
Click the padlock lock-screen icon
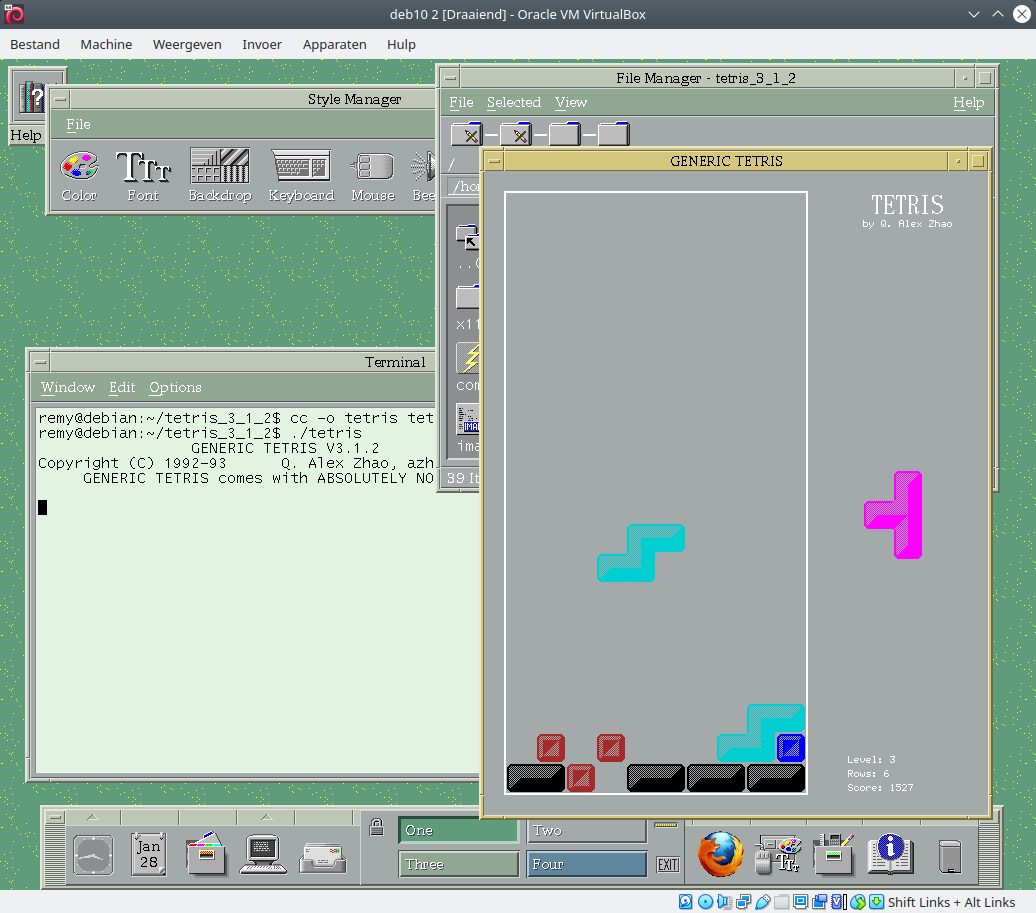point(377,827)
